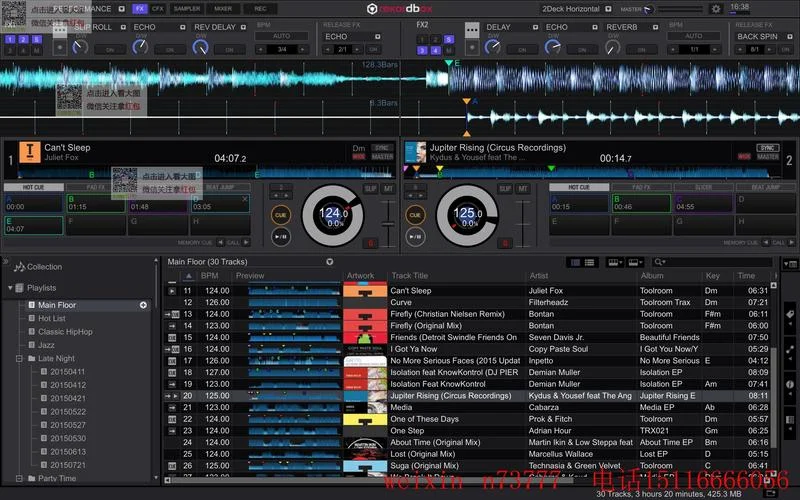Click artwork thumbnail for Can't Sleep row
Viewport: 800px width, 500px height.
coord(365,291)
